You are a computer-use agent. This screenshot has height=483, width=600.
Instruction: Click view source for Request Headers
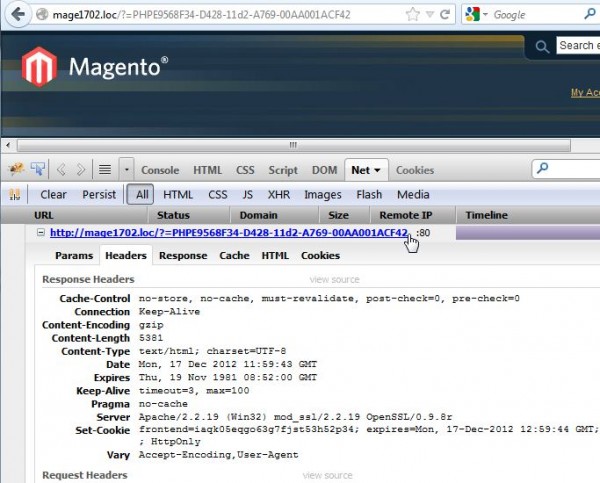pyautogui.click(x=328, y=476)
